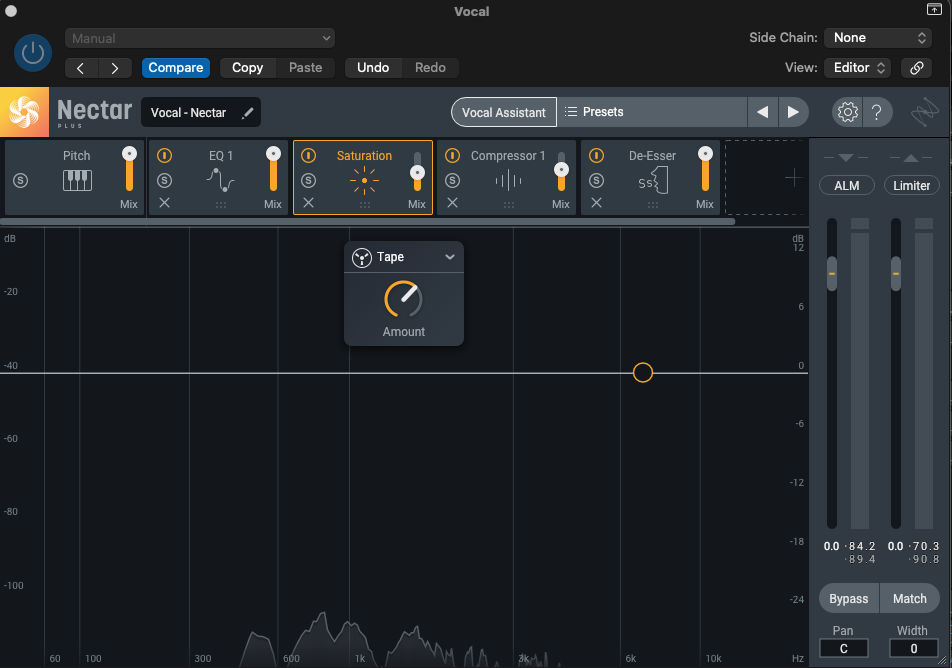Adjust the De-Esser Mix slider
952x668 pixels.
[x=705, y=169]
